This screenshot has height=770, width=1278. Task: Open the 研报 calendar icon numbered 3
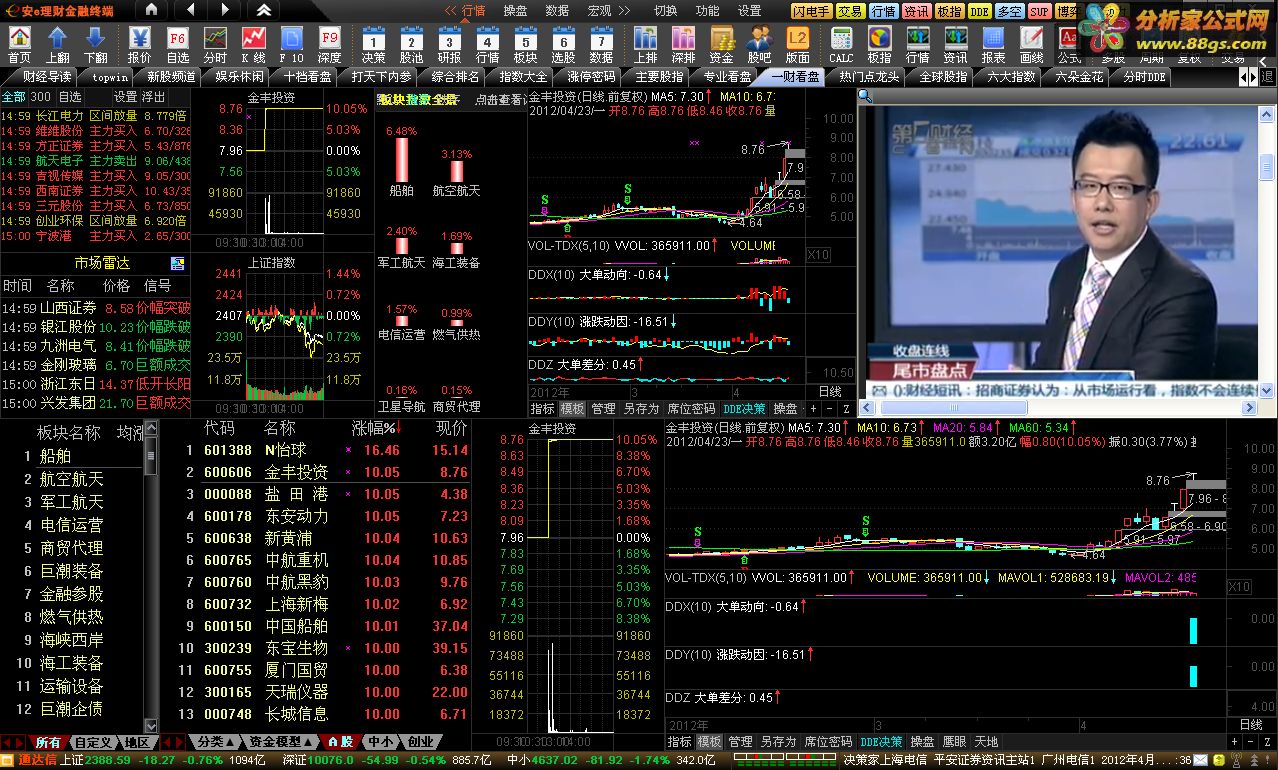point(449,45)
